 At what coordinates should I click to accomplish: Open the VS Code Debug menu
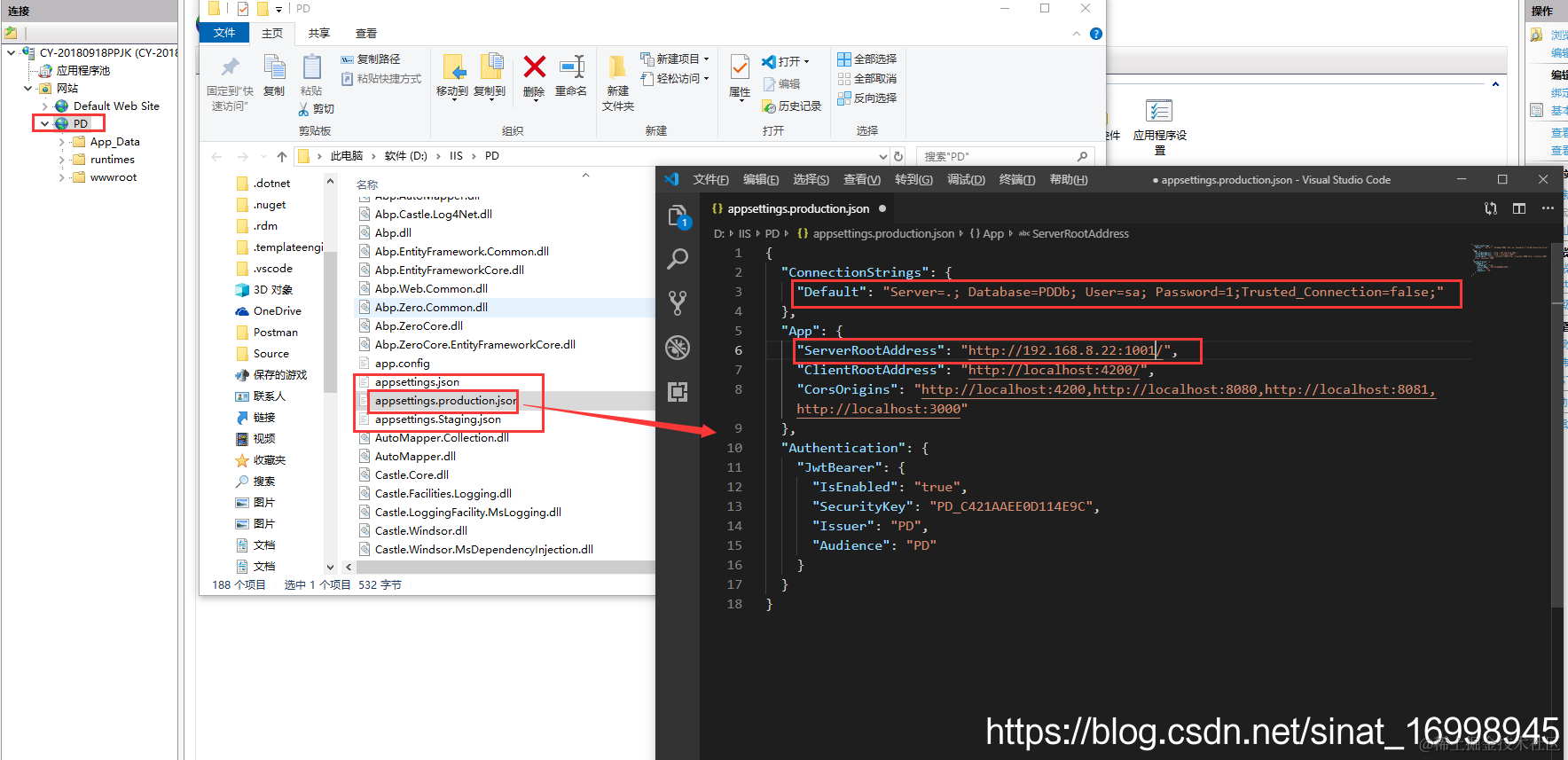(x=966, y=180)
